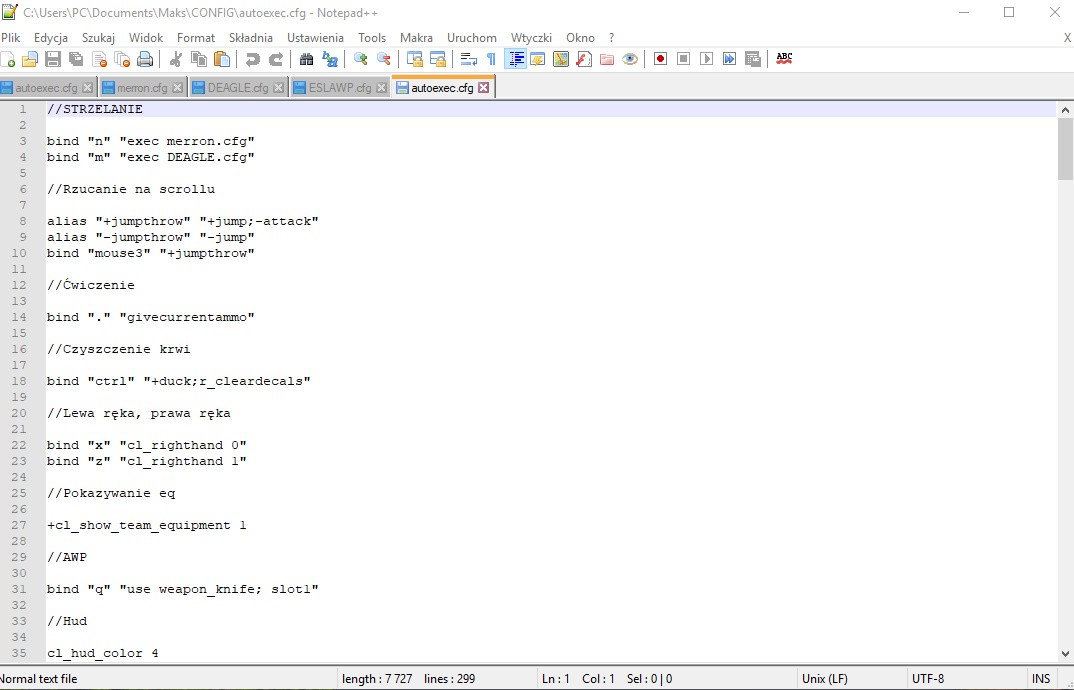Click the Stop recording macro icon
This screenshot has width=1074, height=690.
coord(684,60)
